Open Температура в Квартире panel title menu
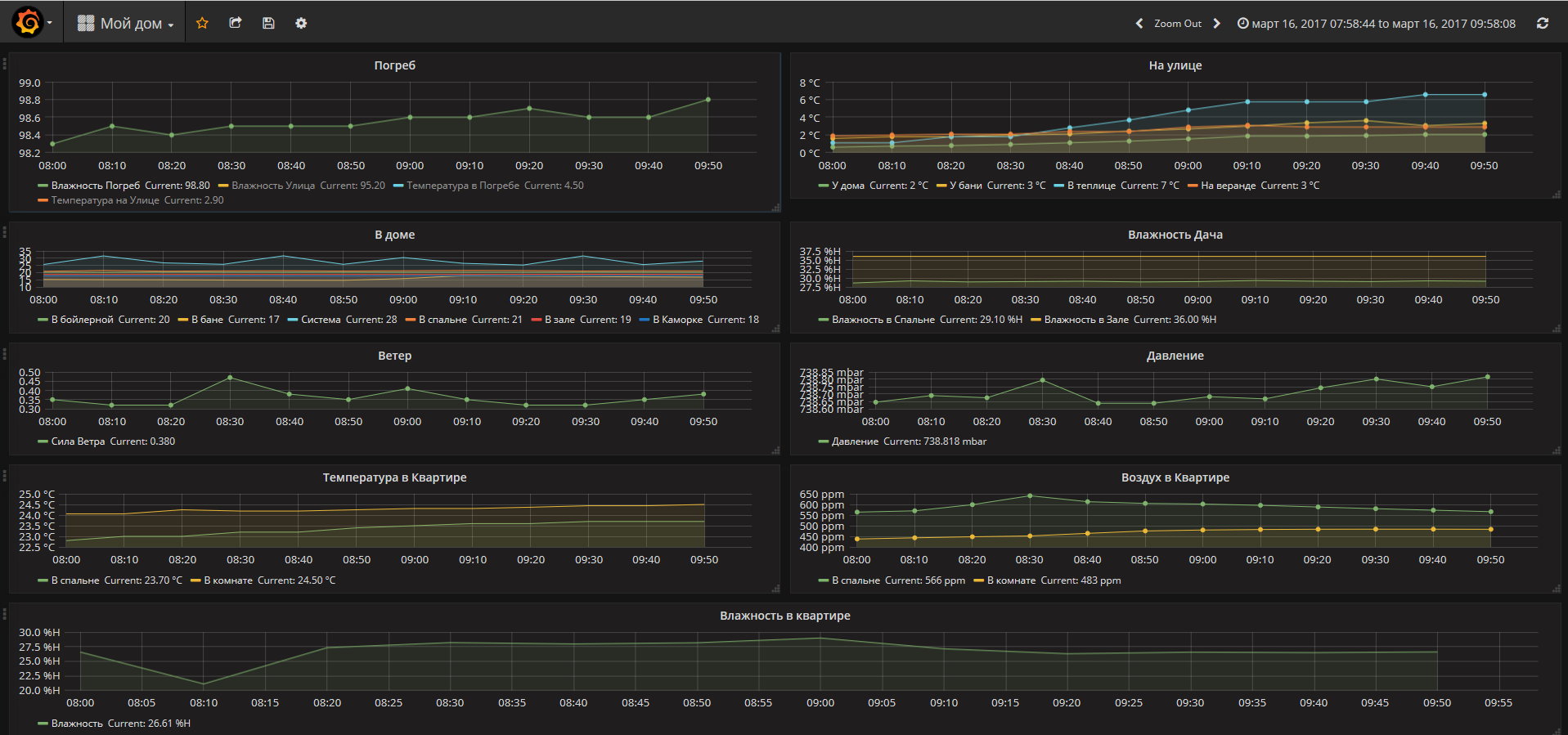 click(x=394, y=477)
